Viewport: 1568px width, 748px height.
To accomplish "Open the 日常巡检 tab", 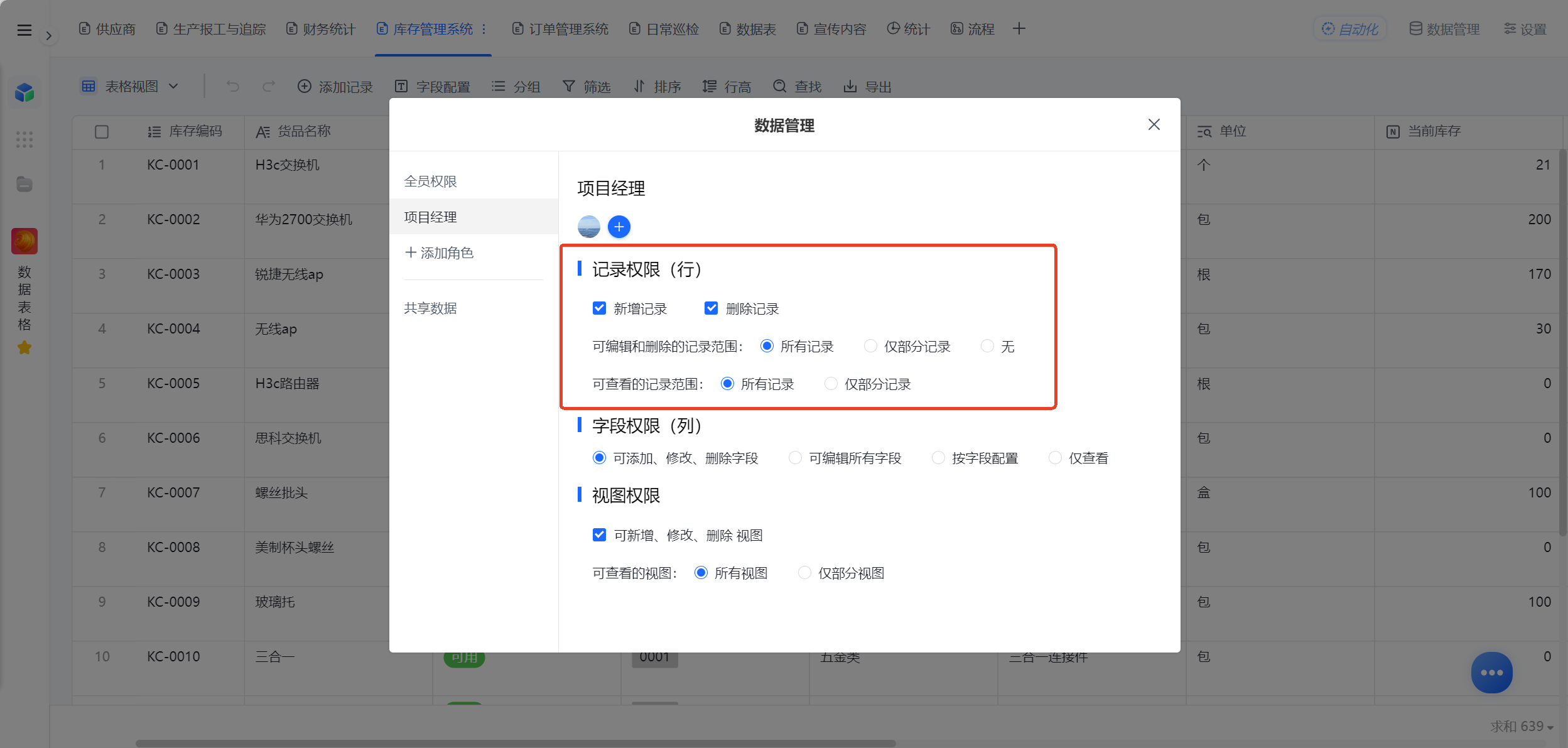I will point(664,29).
